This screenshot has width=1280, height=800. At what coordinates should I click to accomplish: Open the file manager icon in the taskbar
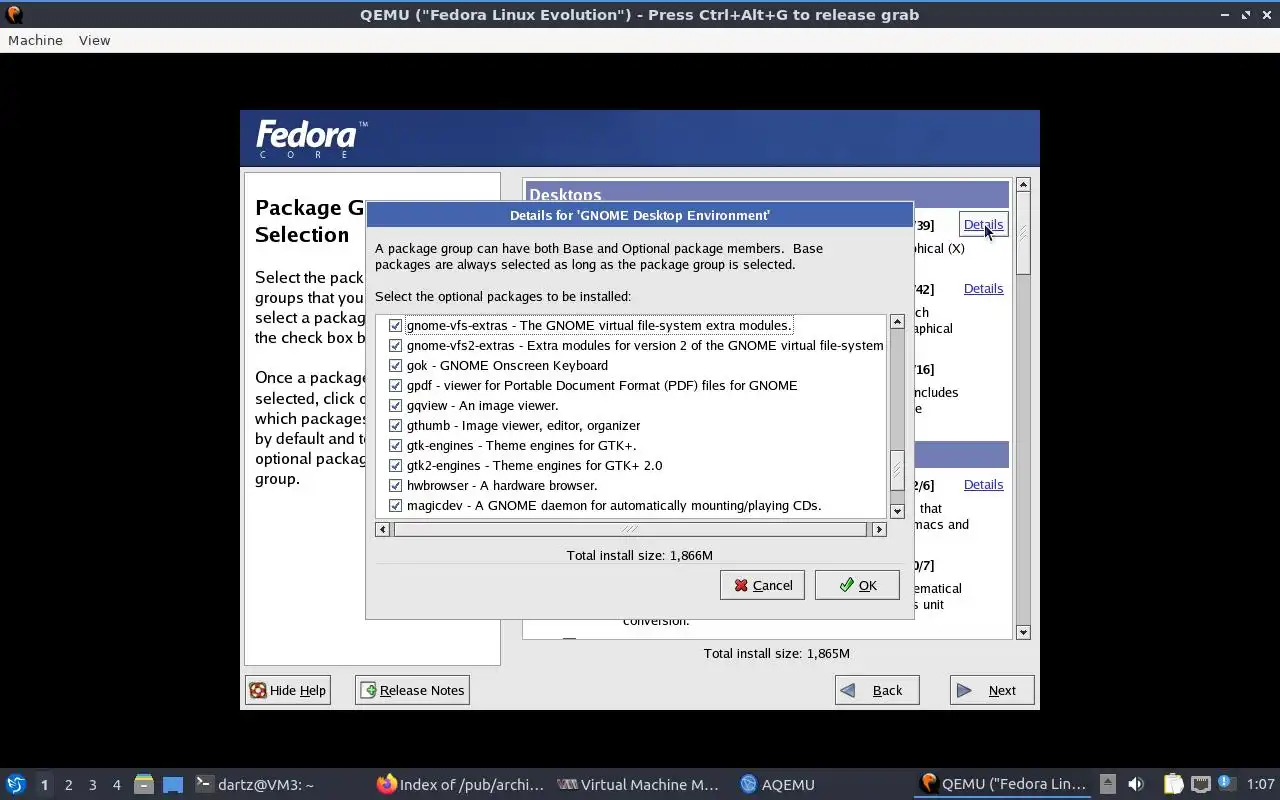point(143,785)
